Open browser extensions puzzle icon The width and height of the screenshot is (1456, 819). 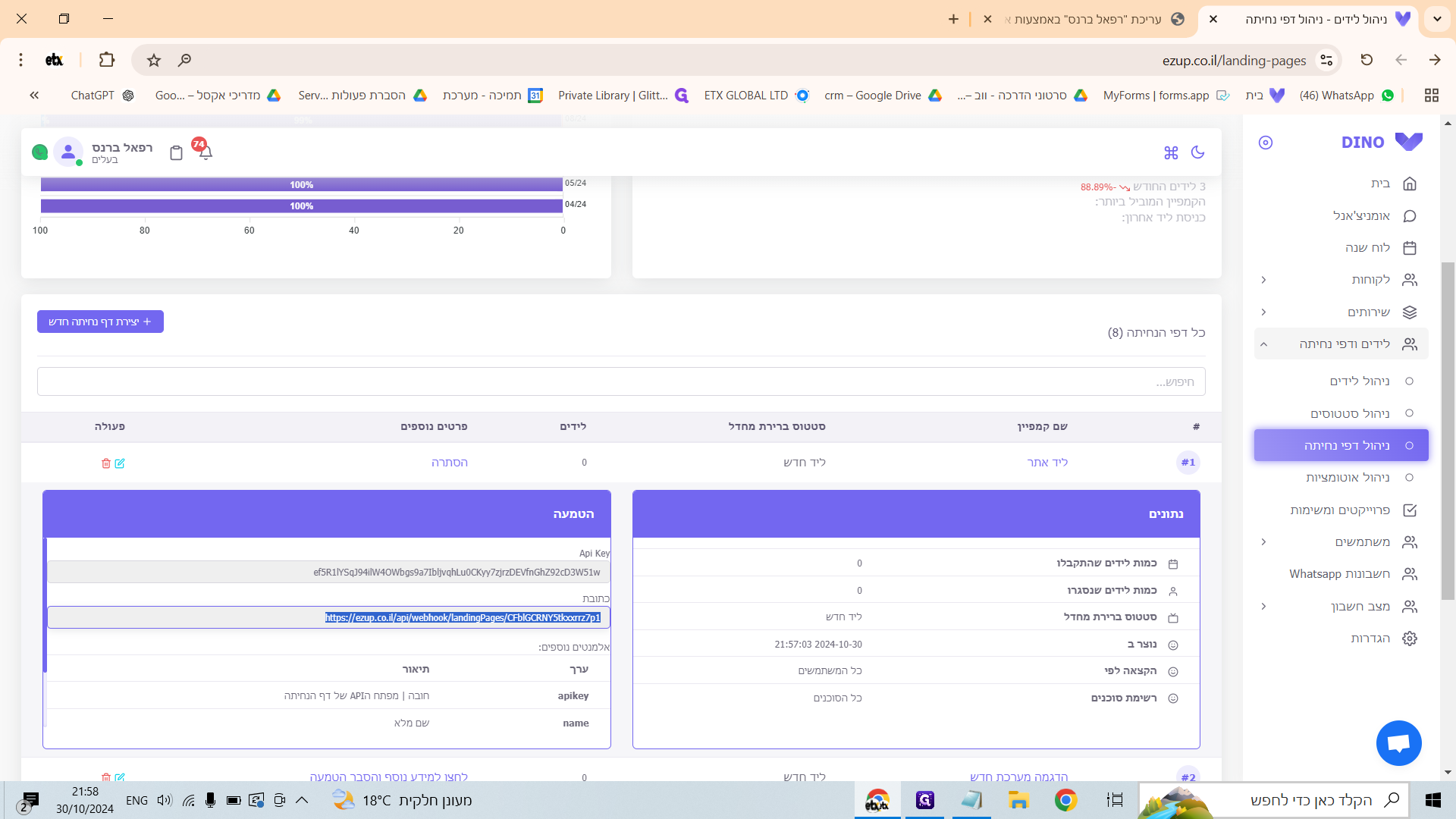107,59
